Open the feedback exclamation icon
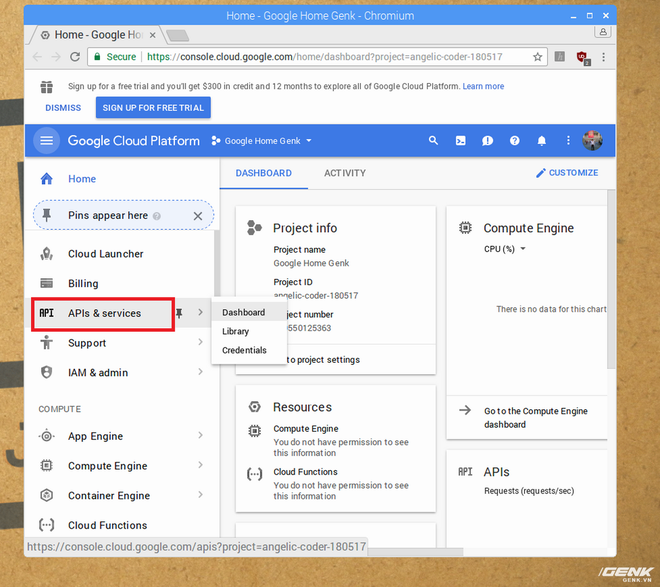The width and height of the screenshot is (660, 587). [487, 141]
